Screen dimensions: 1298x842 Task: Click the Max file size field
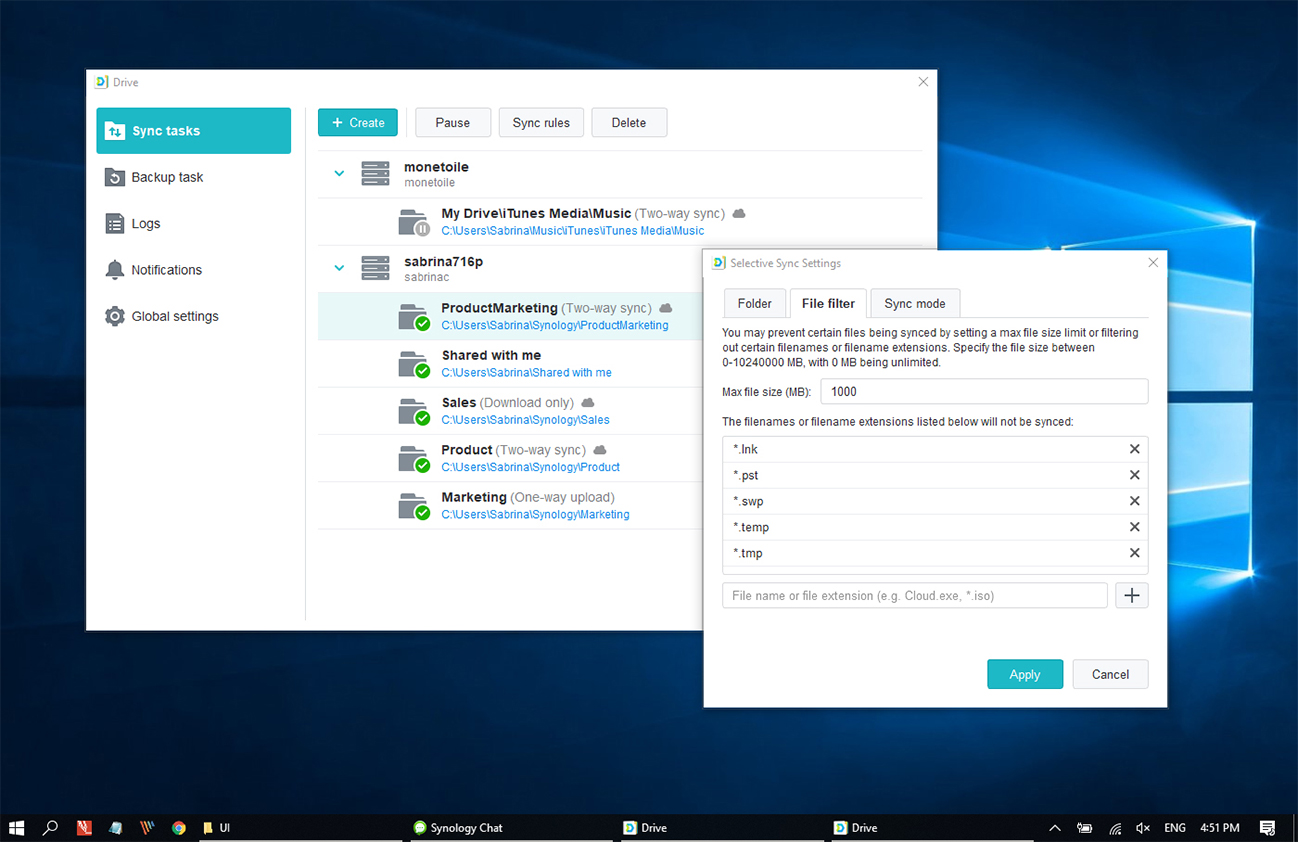pos(983,392)
